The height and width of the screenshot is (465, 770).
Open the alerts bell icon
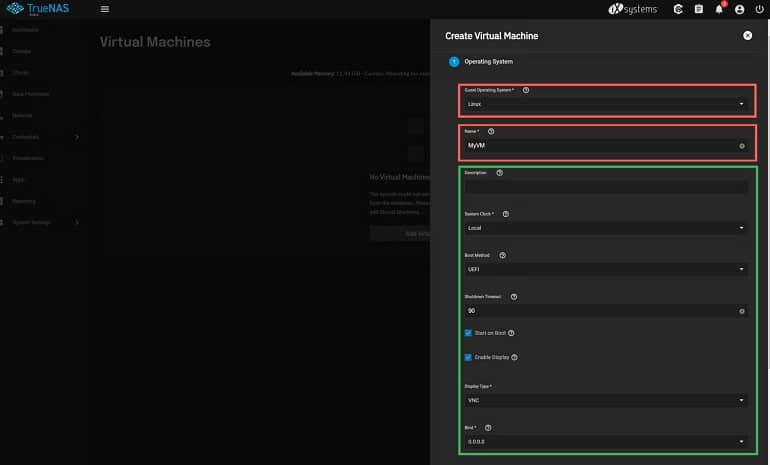(x=719, y=9)
